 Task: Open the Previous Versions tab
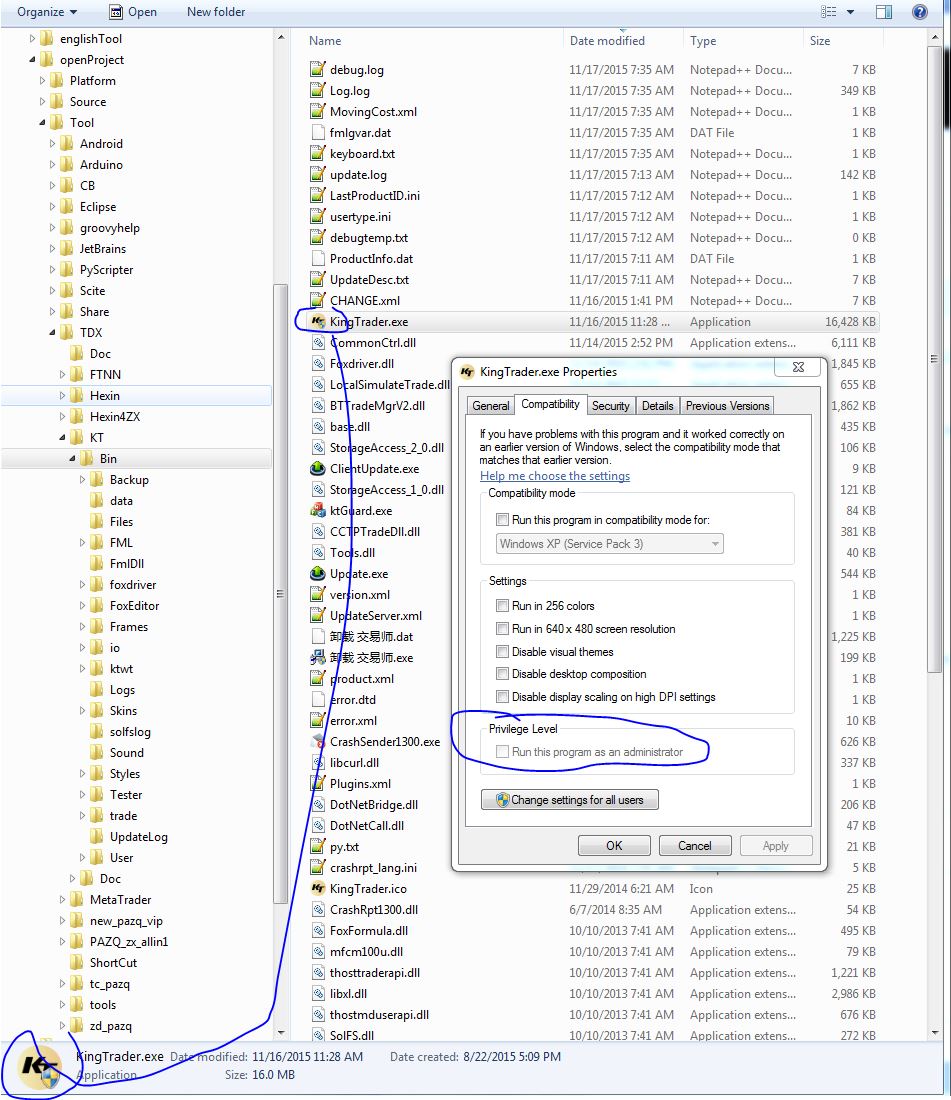[x=727, y=406]
